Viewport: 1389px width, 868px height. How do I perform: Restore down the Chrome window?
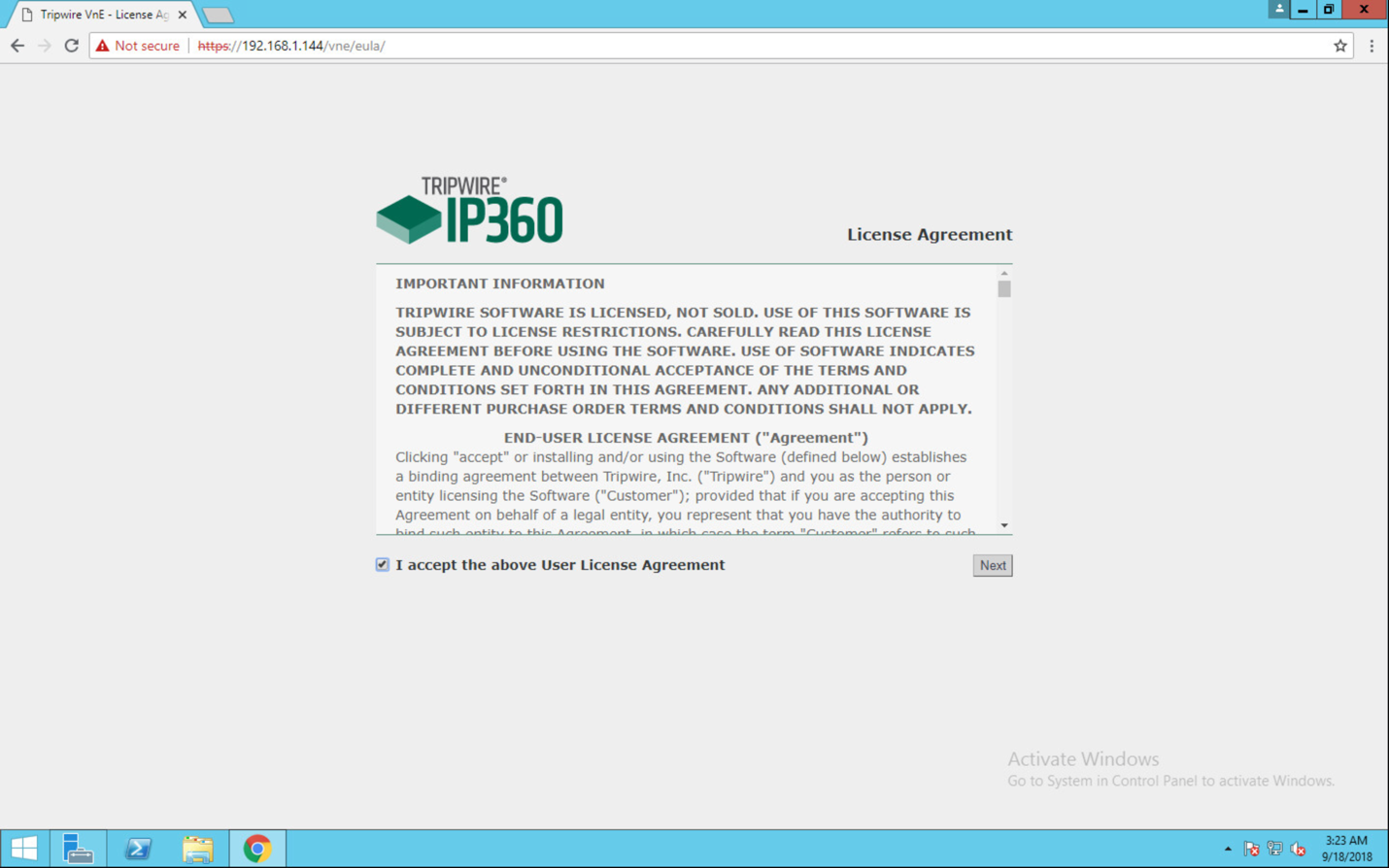click(1329, 9)
